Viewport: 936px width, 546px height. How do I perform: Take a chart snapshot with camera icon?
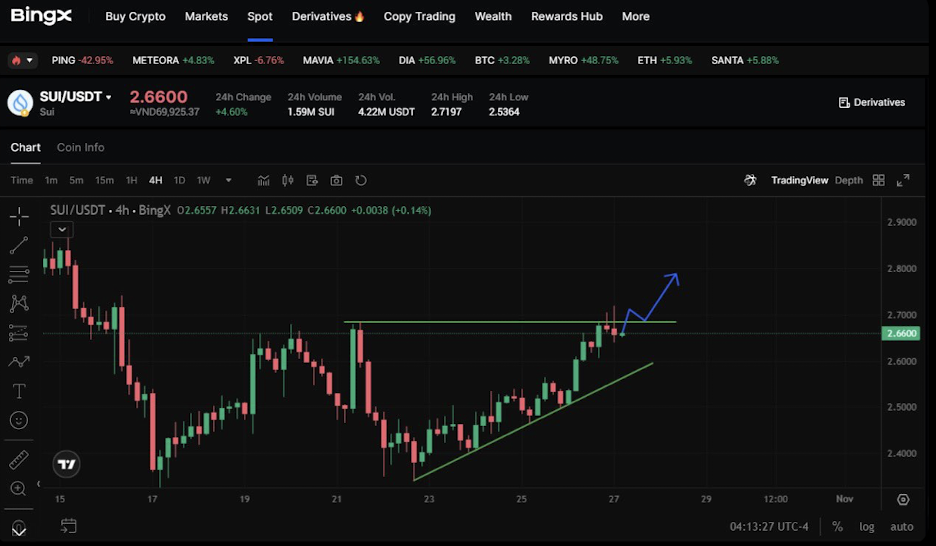click(336, 181)
